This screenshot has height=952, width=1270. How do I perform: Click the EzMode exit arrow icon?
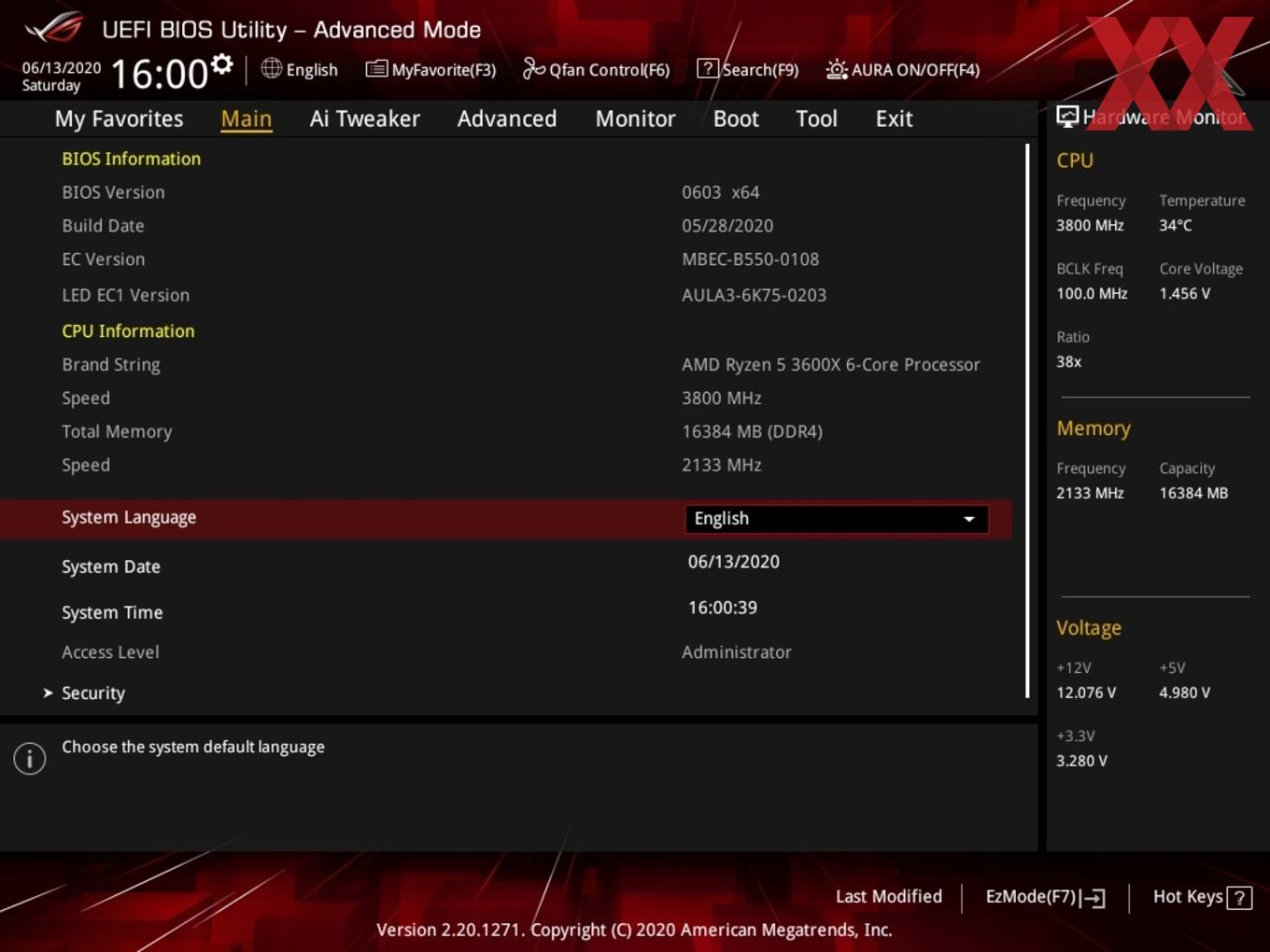1093,898
